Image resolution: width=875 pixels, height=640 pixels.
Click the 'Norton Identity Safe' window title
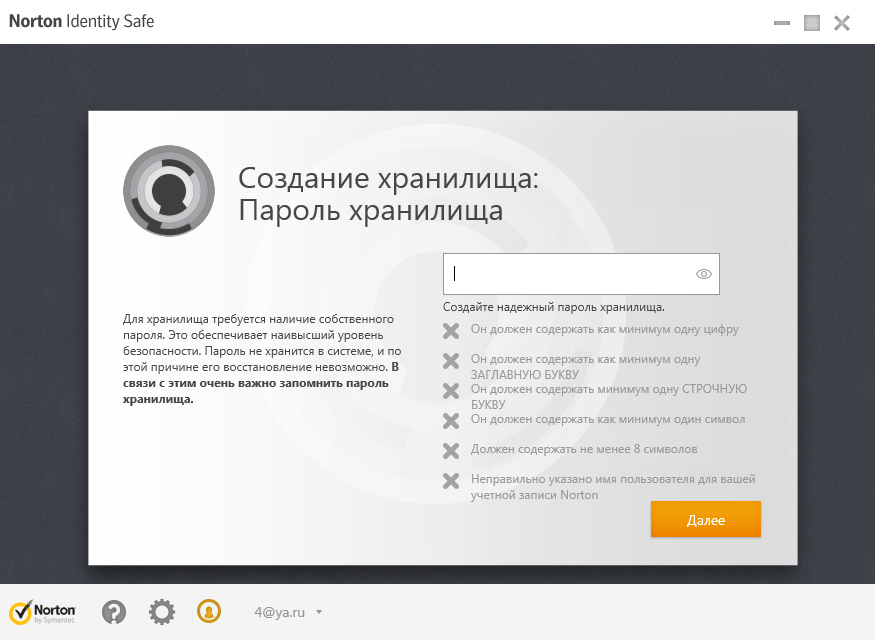(x=81, y=21)
